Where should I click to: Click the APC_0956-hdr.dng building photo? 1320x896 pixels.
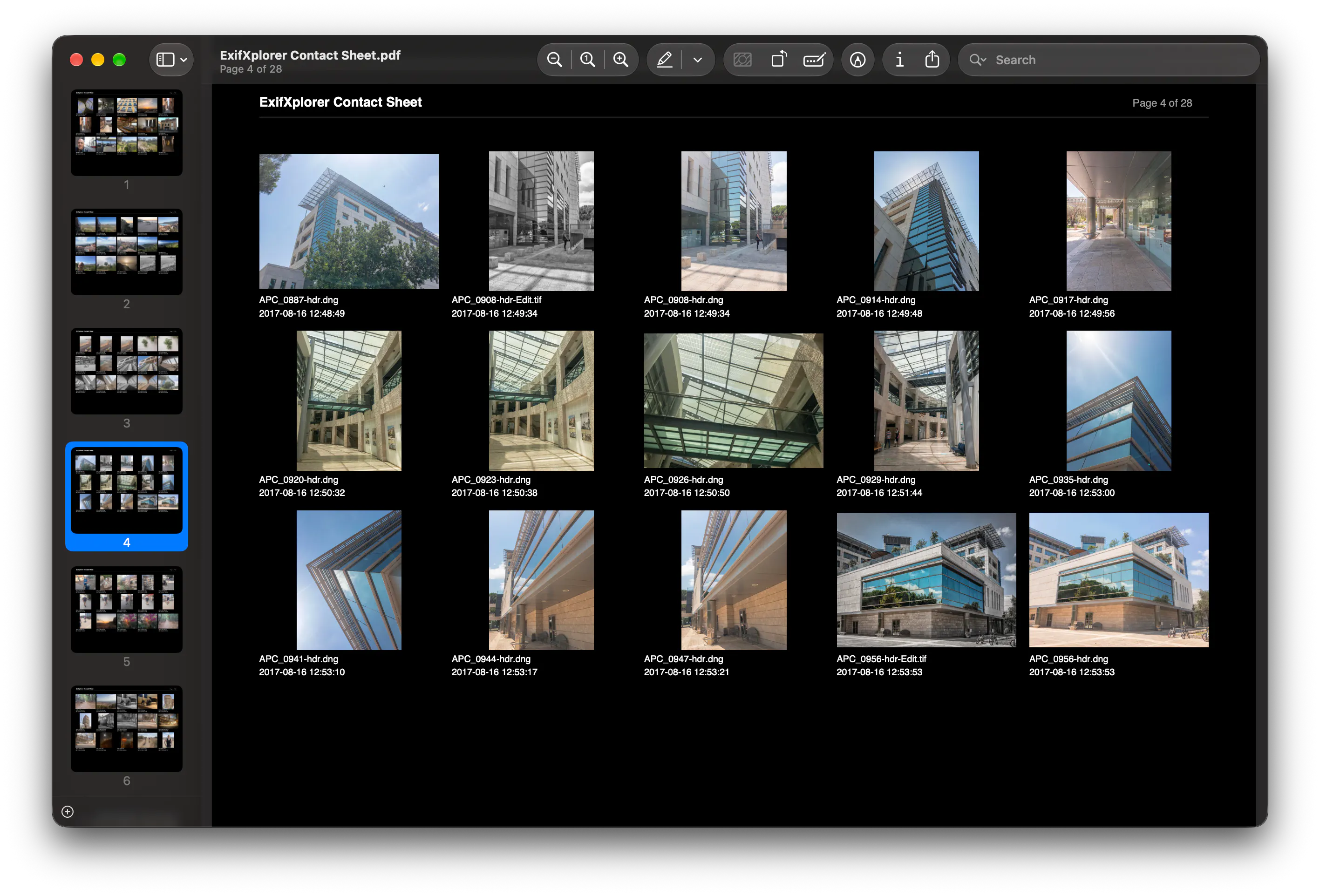1118,580
